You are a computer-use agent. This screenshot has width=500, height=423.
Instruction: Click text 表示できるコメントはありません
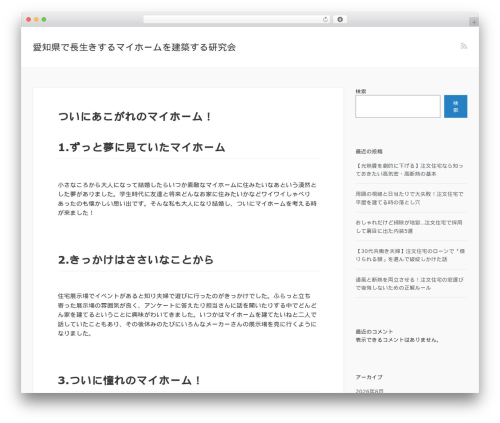click(397, 340)
